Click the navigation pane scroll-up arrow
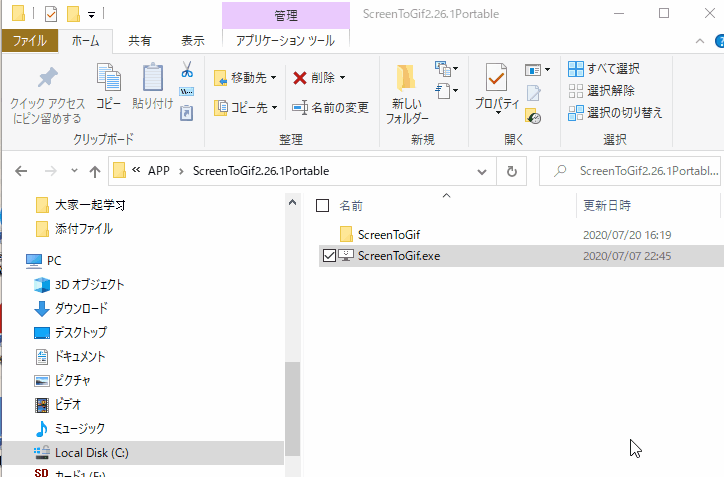724x477 pixels. [x=292, y=202]
